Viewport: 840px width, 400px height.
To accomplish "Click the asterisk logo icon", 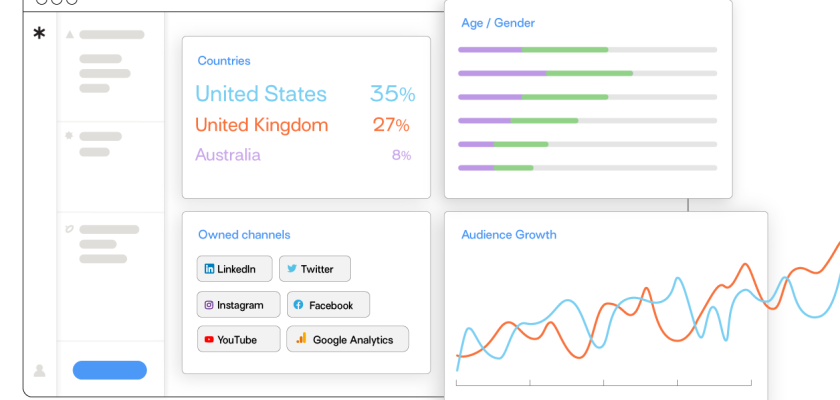I will click(x=39, y=33).
